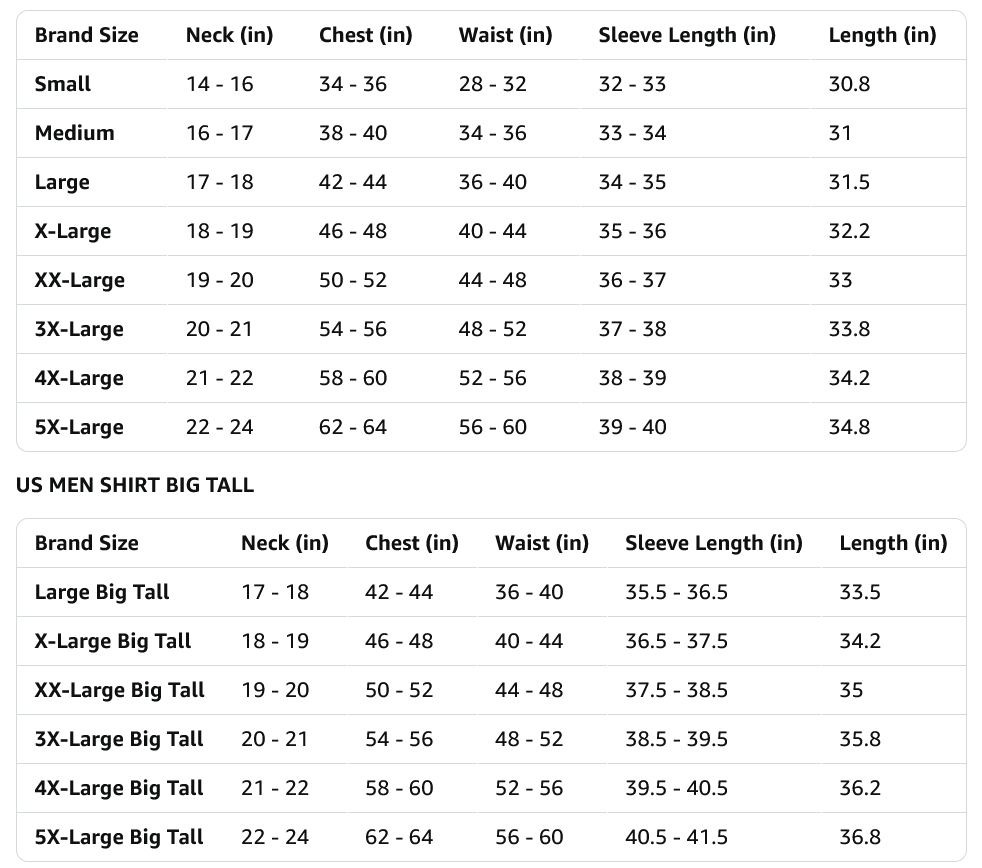
Task: Click the US MEN SHIRT BIG TALL heading
Action: point(135,485)
